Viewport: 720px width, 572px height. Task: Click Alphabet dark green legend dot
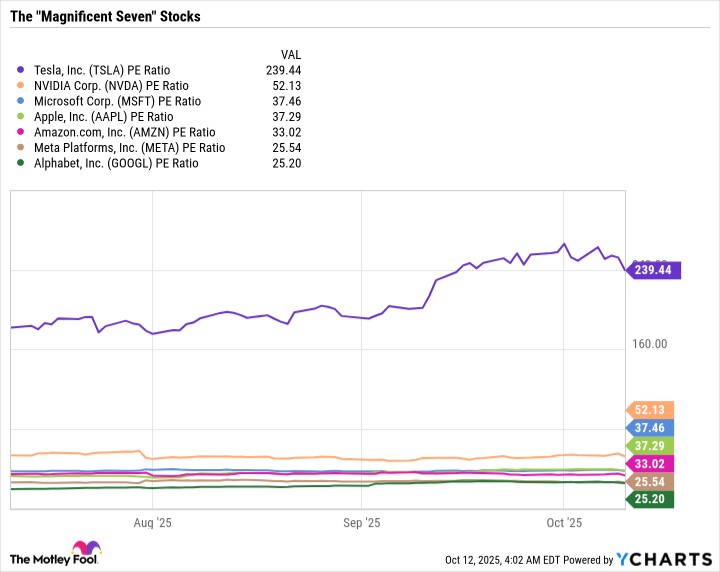[22, 163]
